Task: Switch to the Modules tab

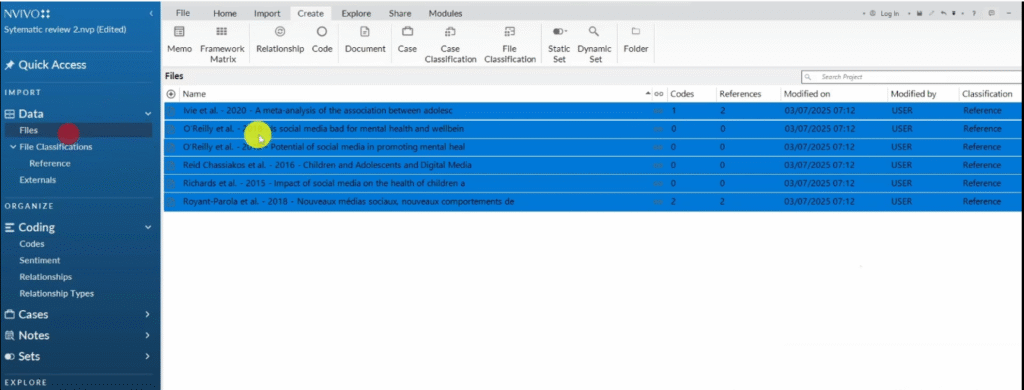Action: [445, 13]
